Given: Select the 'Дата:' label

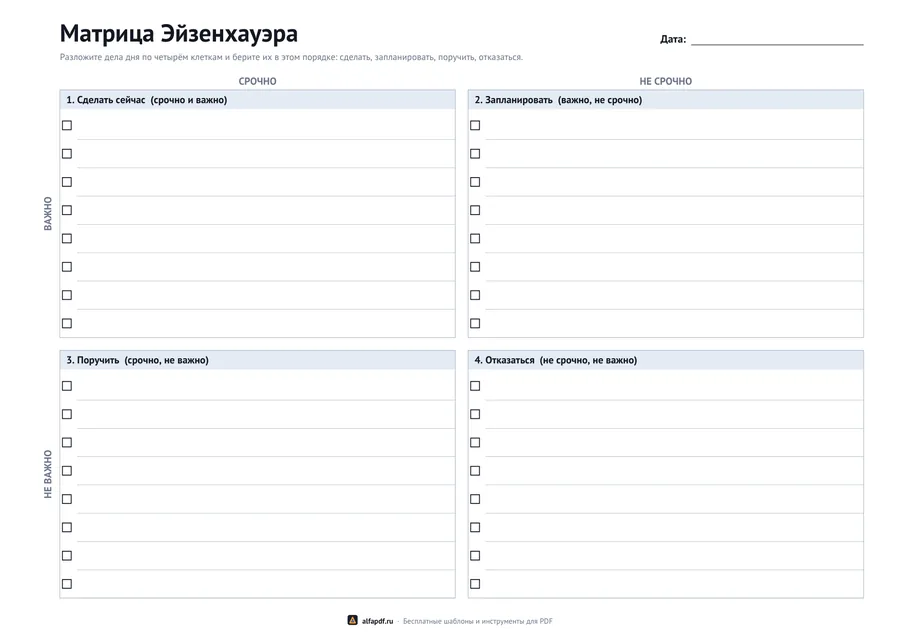Looking at the screenshot, I should (x=673, y=39).
